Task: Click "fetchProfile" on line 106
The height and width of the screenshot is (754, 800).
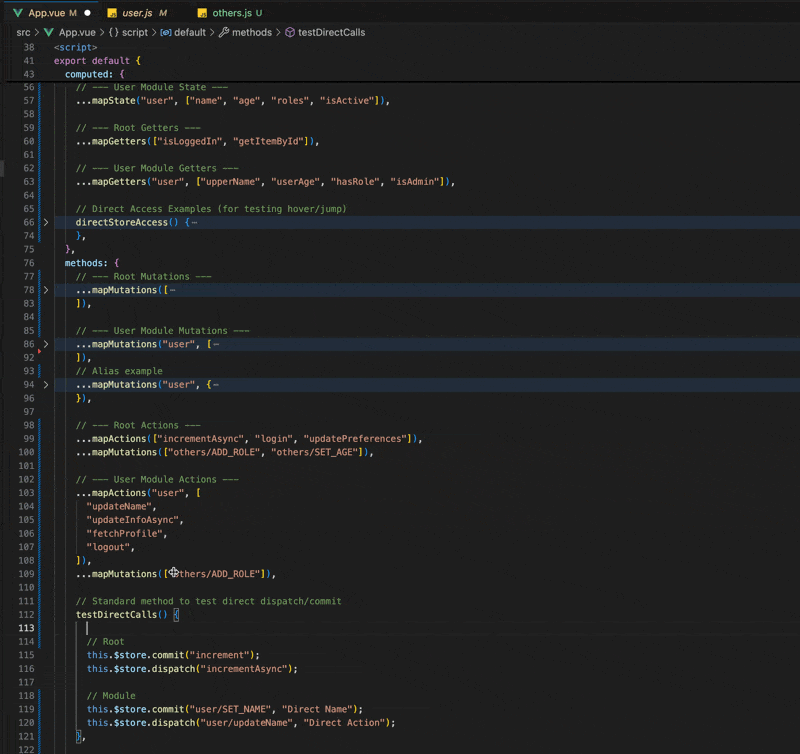Action: [x=124, y=534]
